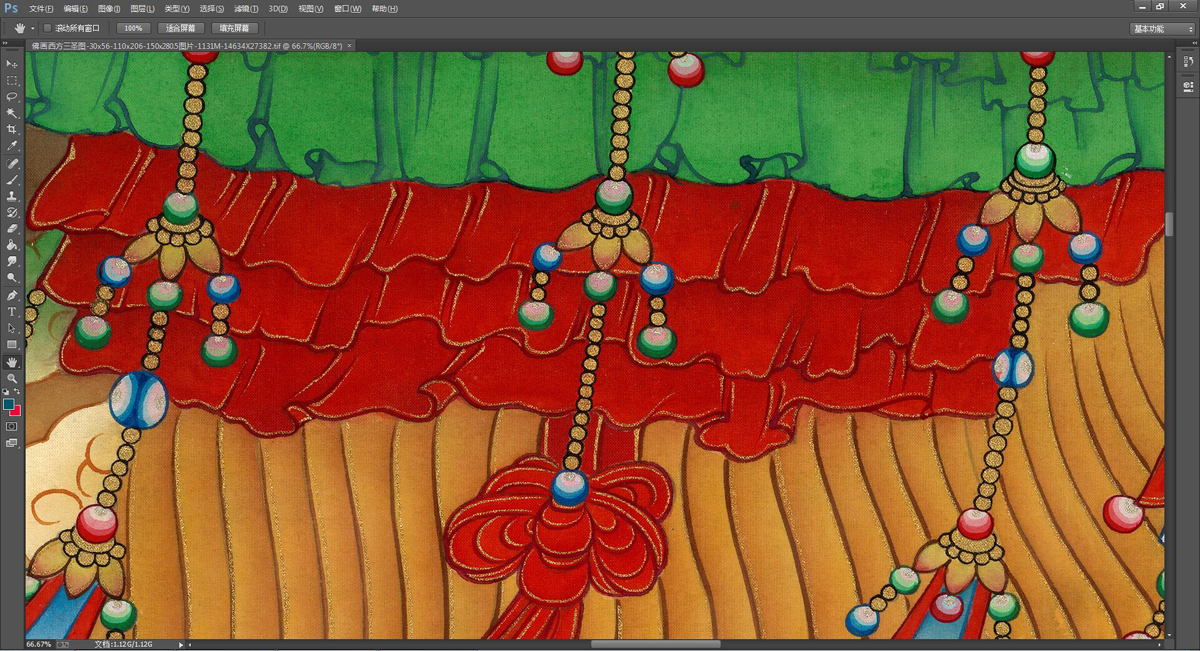
Task: Open the 帮助(H) menu
Action: click(x=383, y=8)
